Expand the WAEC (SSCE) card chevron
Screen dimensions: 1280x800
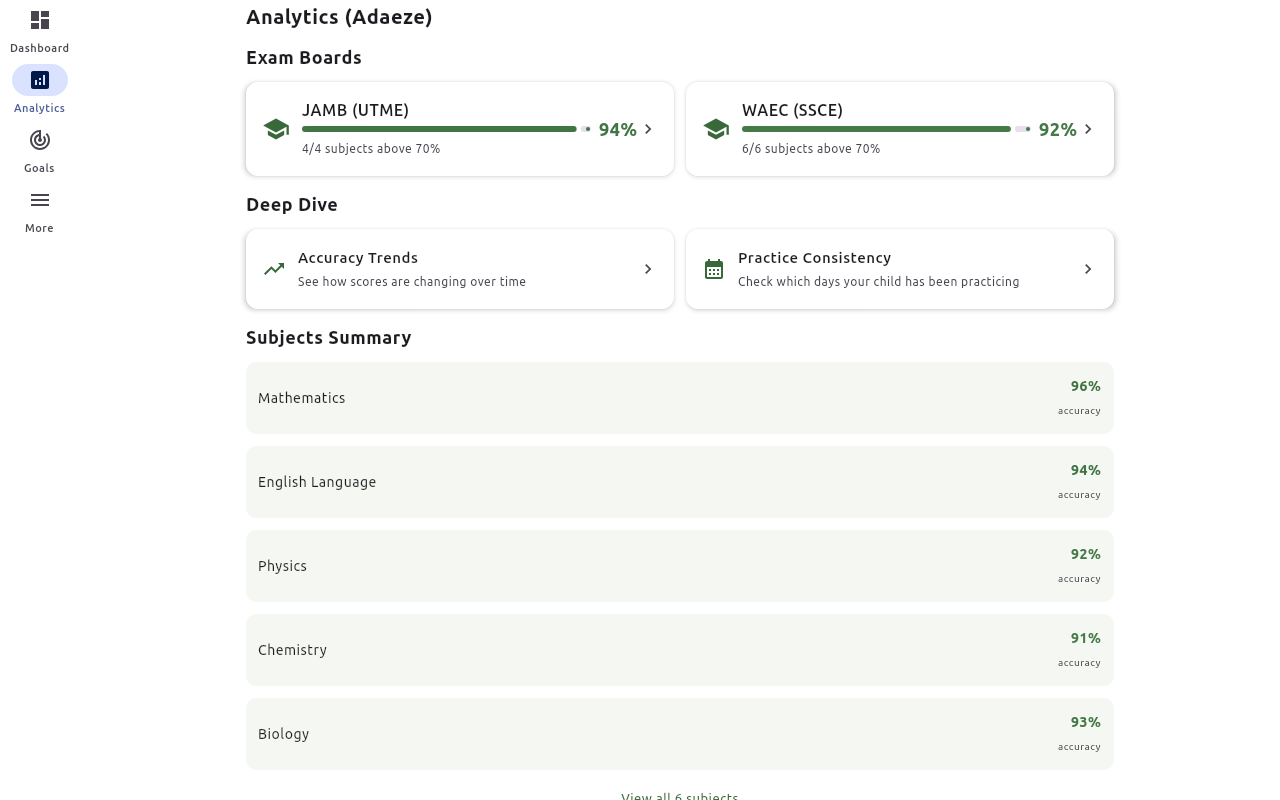(1088, 129)
